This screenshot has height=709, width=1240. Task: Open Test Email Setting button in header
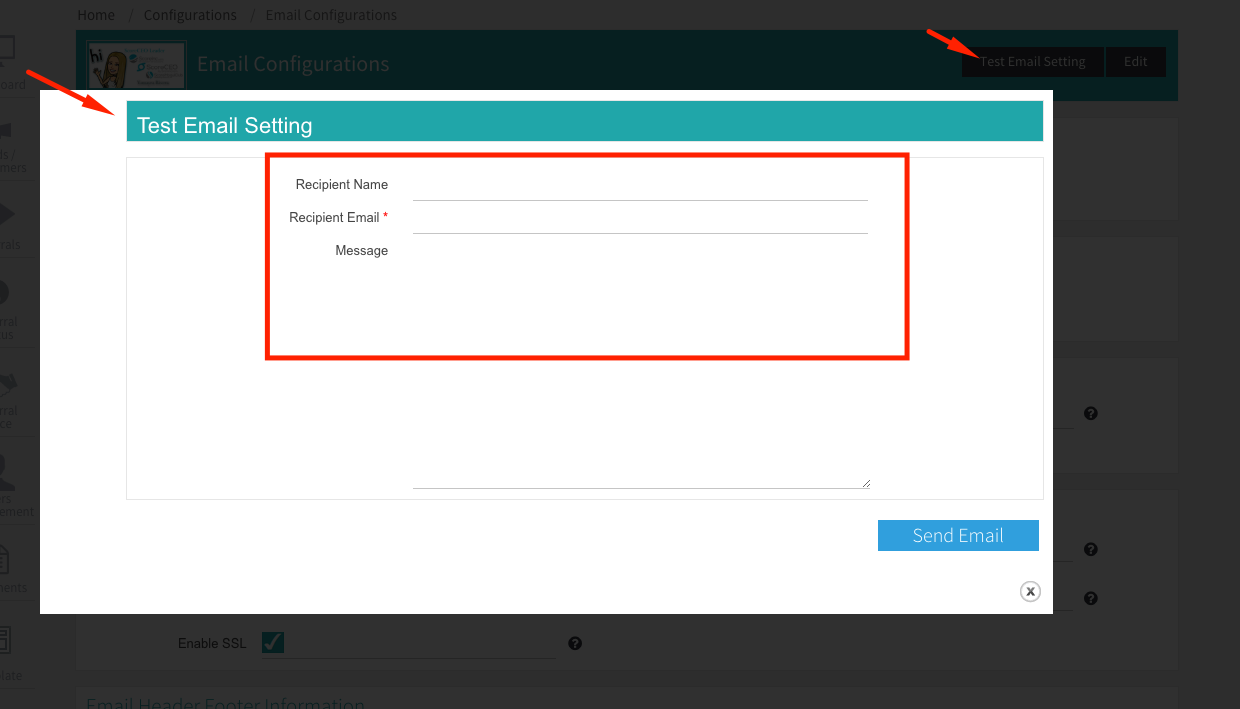(1032, 62)
